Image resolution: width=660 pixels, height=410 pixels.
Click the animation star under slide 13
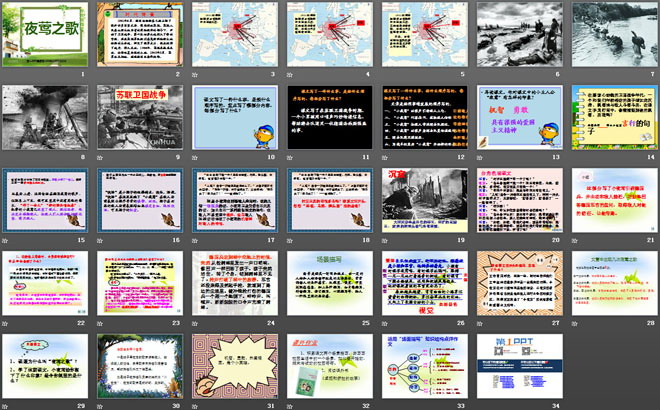click(x=479, y=158)
